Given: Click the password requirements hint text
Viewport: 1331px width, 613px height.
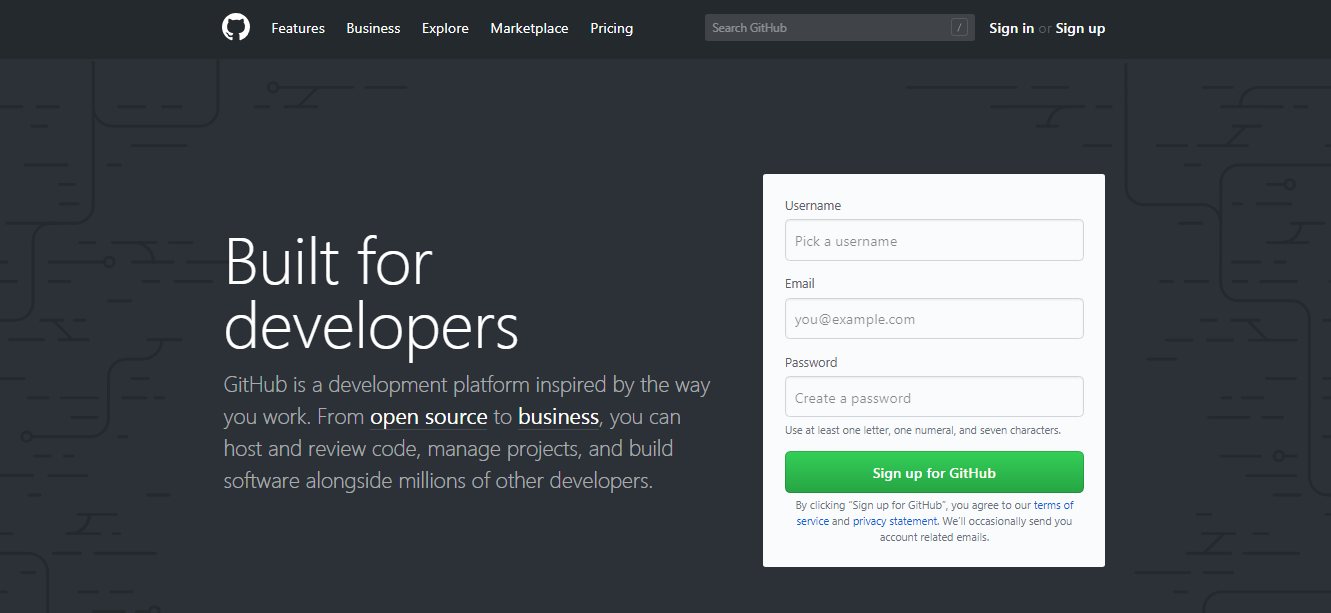Looking at the screenshot, I should click(x=923, y=431).
